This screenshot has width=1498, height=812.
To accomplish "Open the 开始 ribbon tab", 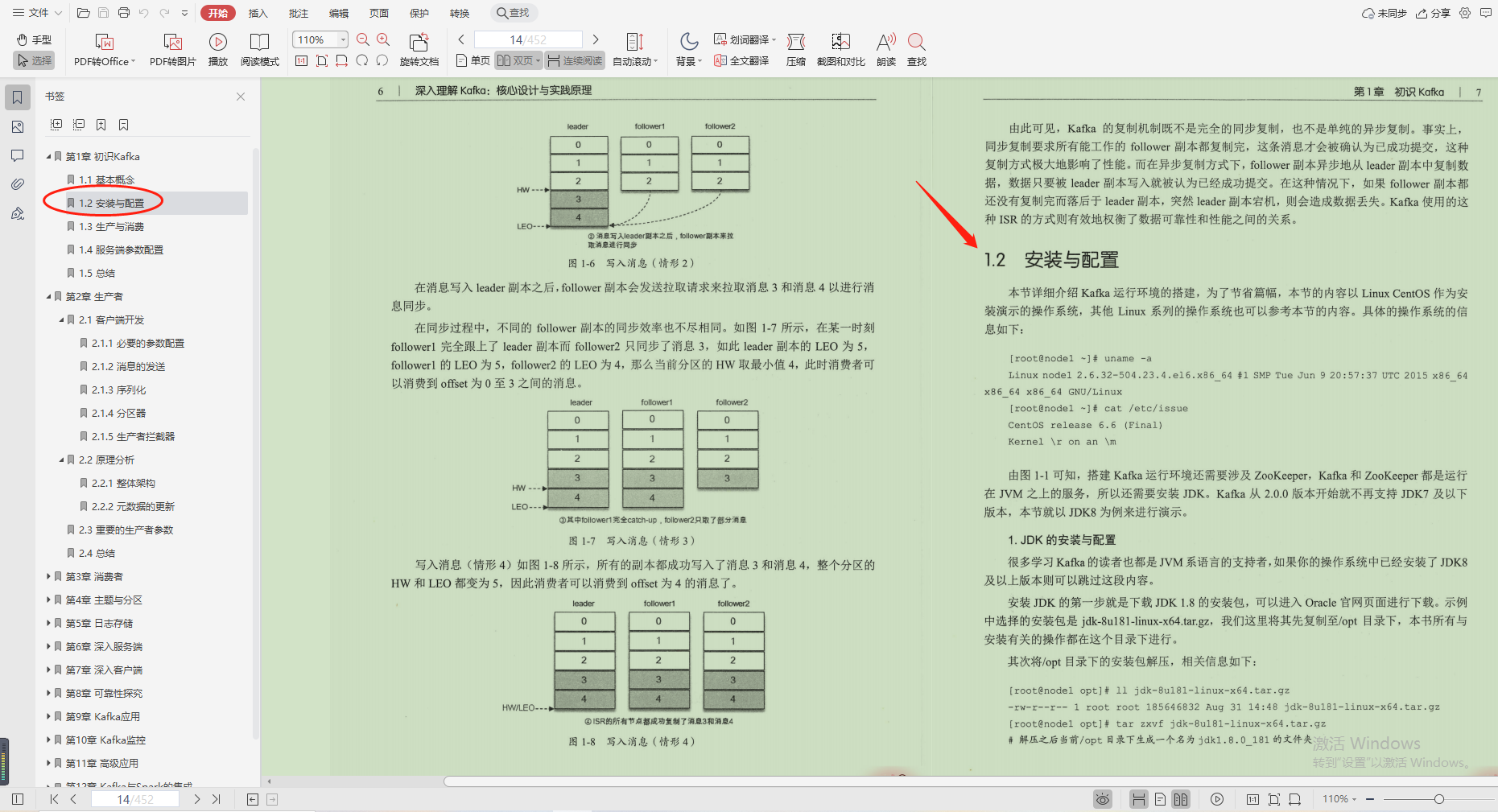I will 218,13.
